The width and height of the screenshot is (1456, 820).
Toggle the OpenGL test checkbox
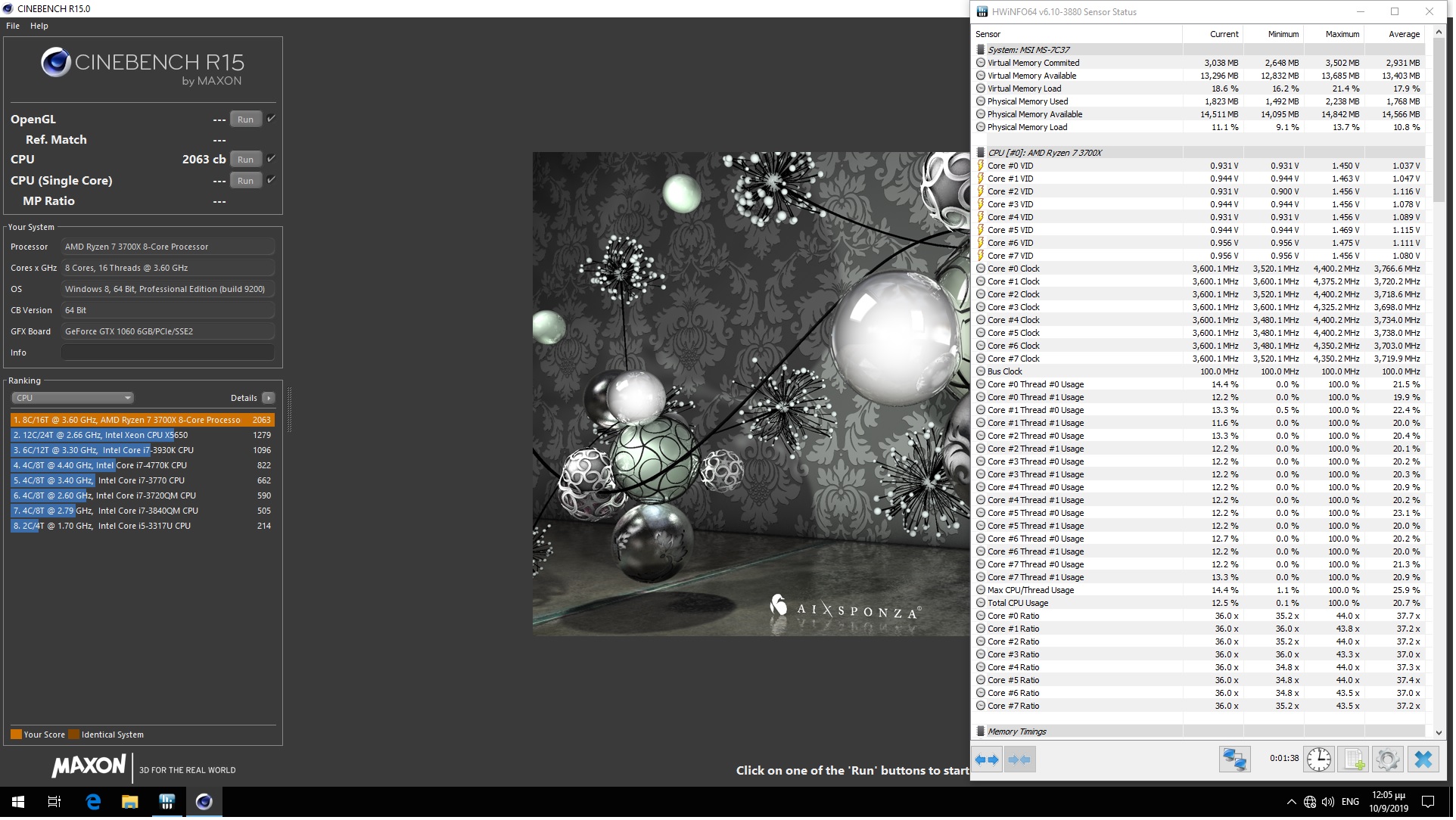point(272,119)
